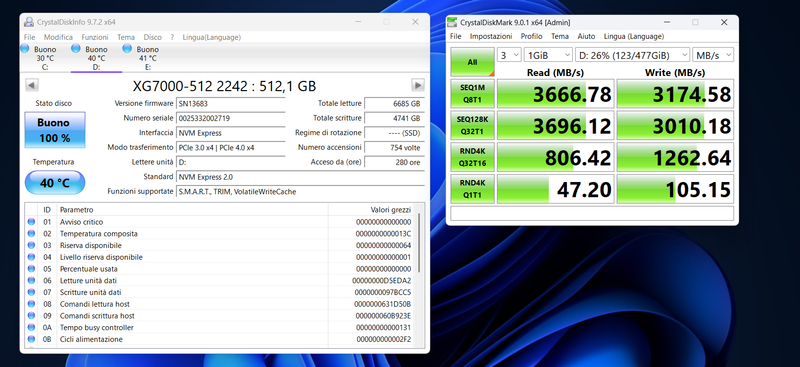Click status orb for Percentuale usata row
The height and width of the screenshot is (367, 800).
(x=31, y=269)
